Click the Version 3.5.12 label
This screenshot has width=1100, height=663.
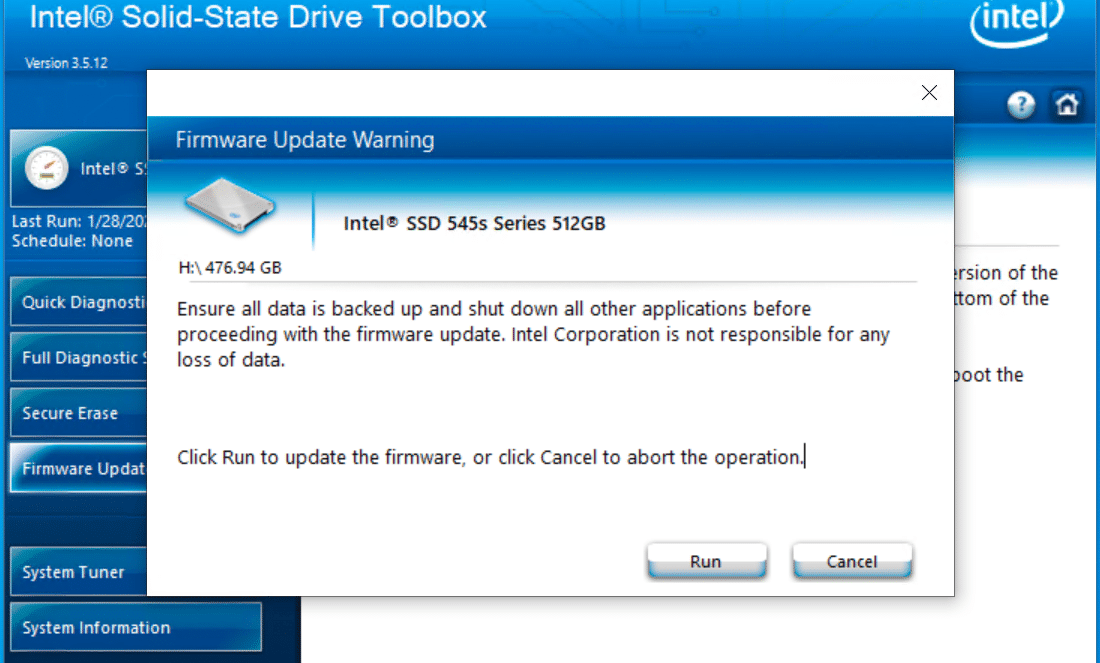(x=67, y=63)
